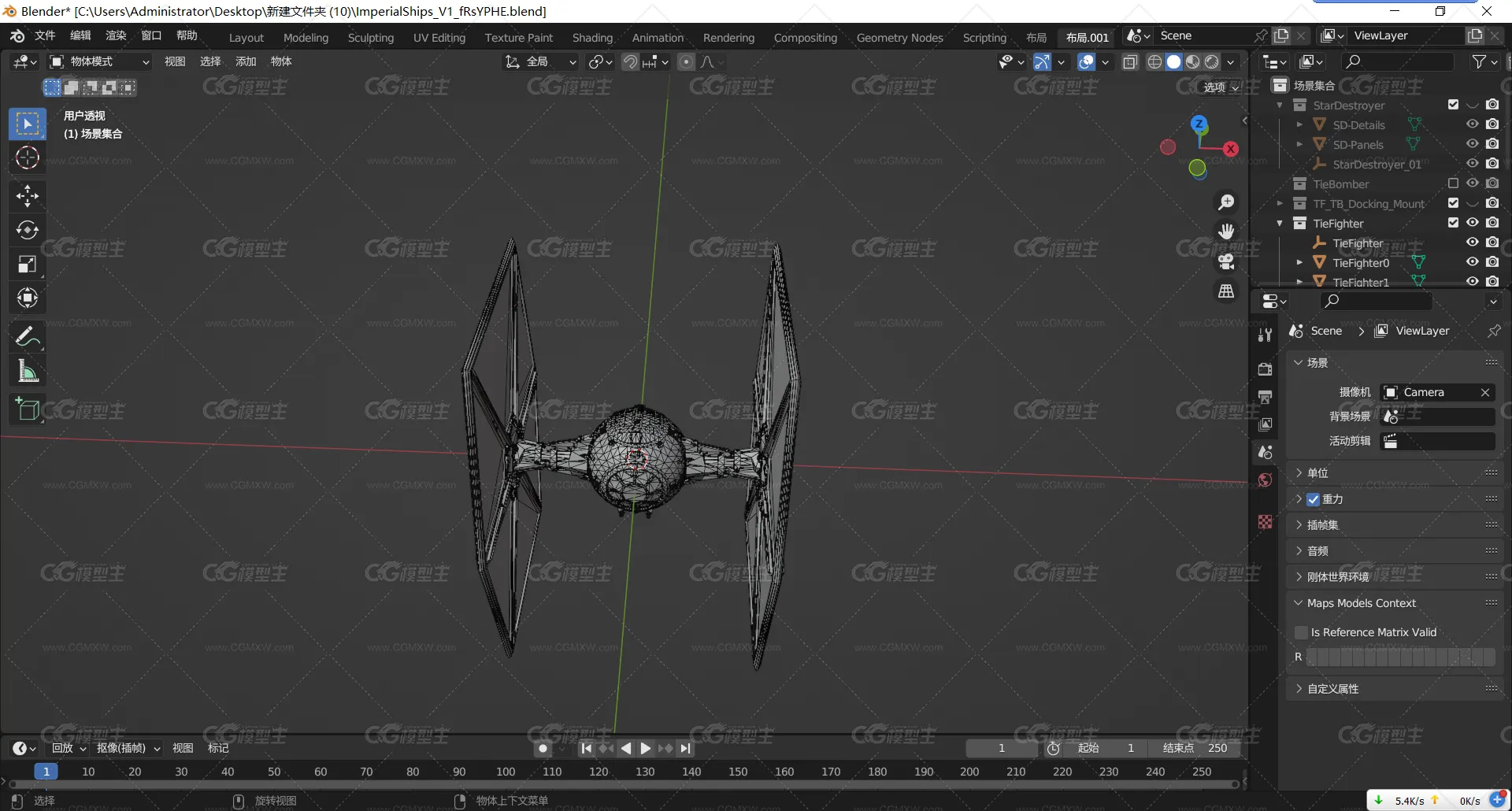
Task: Hide SD-Details in viewport
Action: point(1472,124)
